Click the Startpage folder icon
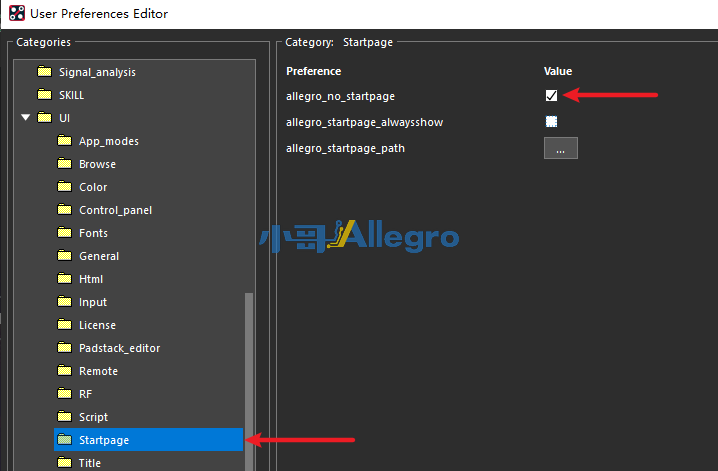This screenshot has width=718, height=471. coord(65,439)
